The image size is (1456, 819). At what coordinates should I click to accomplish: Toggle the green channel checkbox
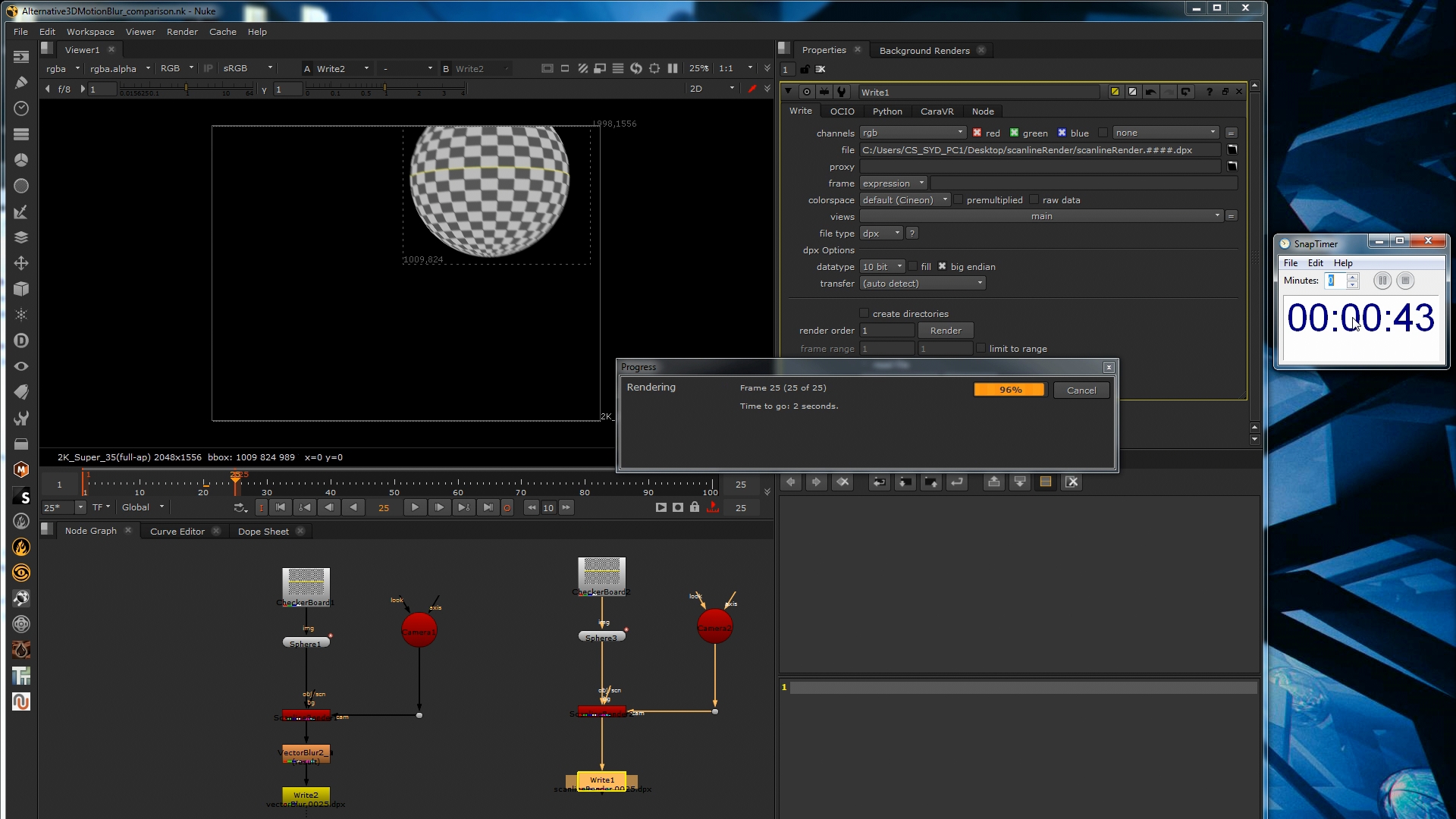[1014, 133]
